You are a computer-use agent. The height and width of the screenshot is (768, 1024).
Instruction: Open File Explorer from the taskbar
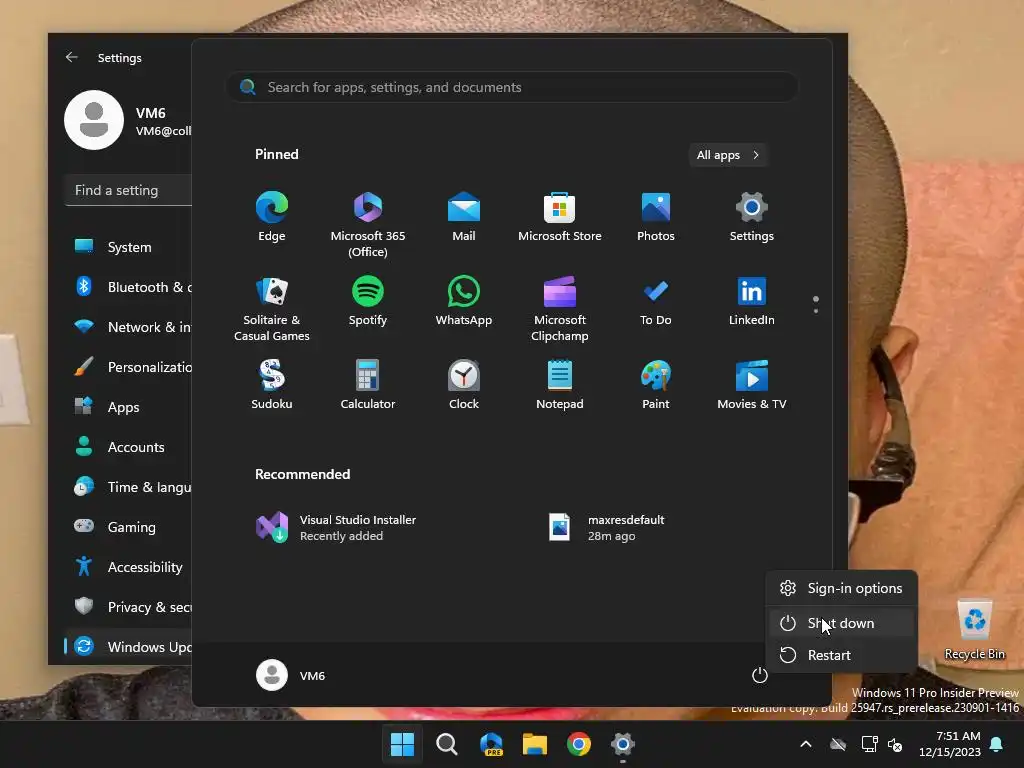[535, 744]
